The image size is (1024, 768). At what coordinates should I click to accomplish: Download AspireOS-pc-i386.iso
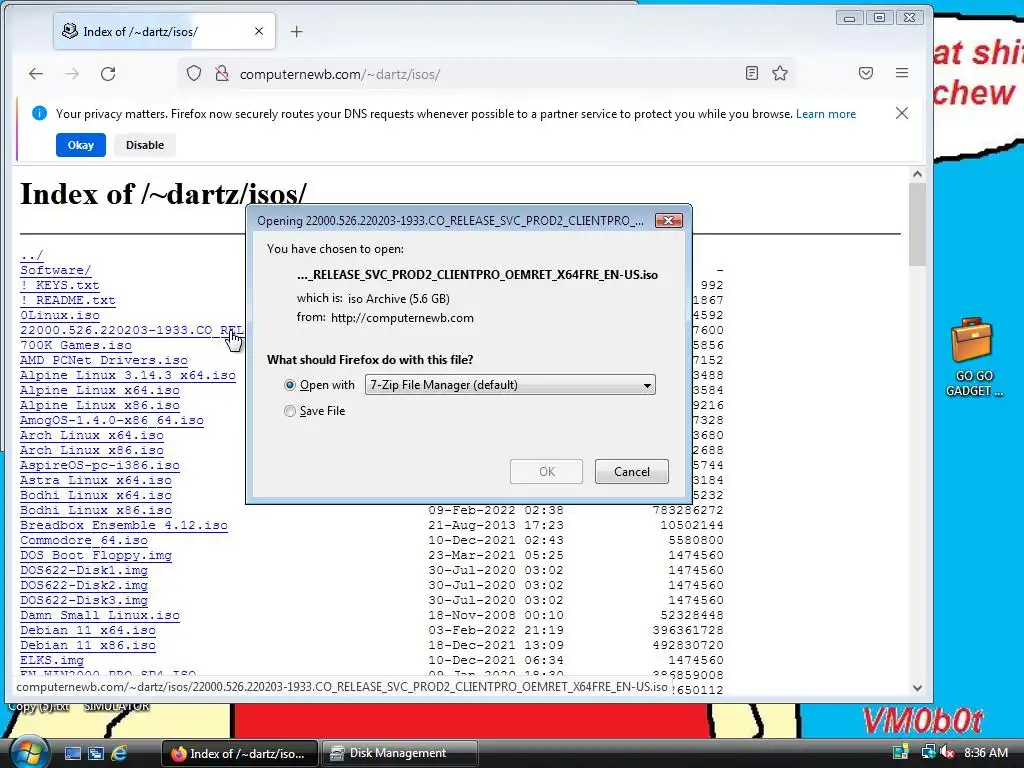[99, 465]
